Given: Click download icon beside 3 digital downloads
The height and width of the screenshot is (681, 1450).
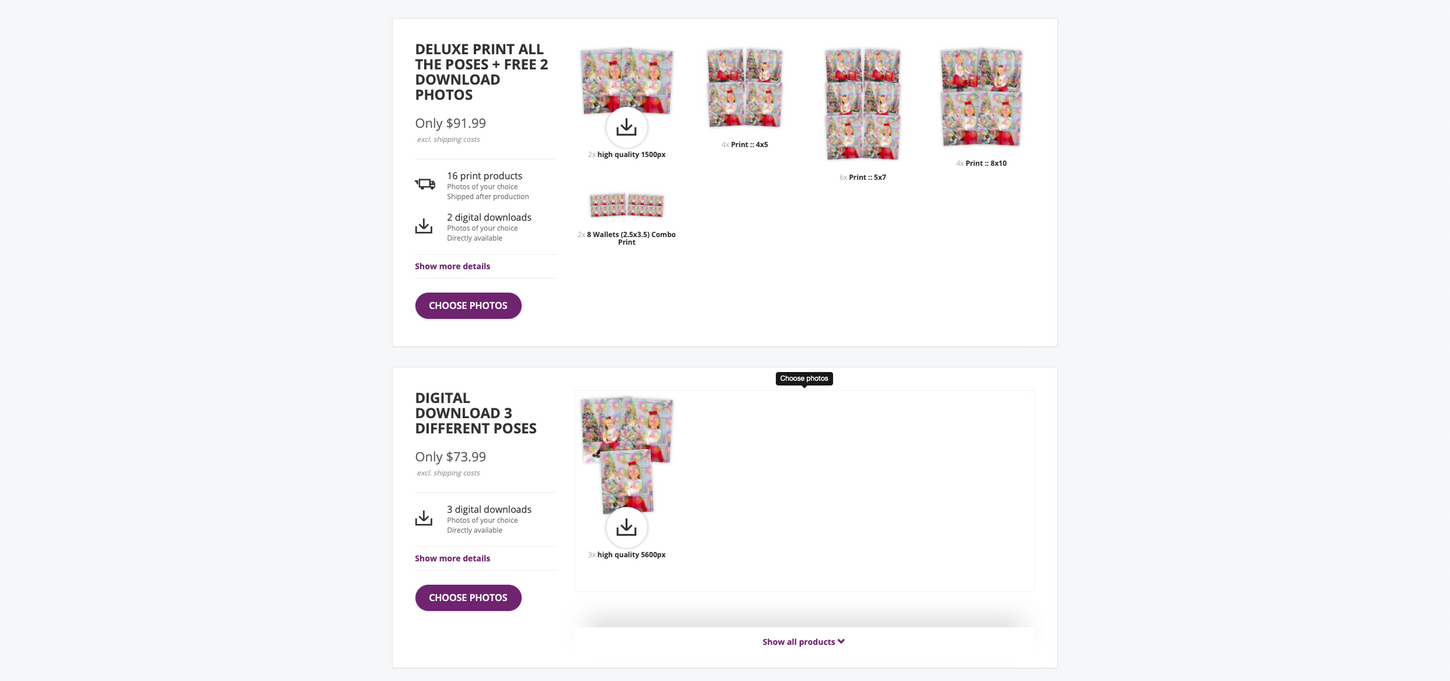Looking at the screenshot, I should pyautogui.click(x=424, y=518).
